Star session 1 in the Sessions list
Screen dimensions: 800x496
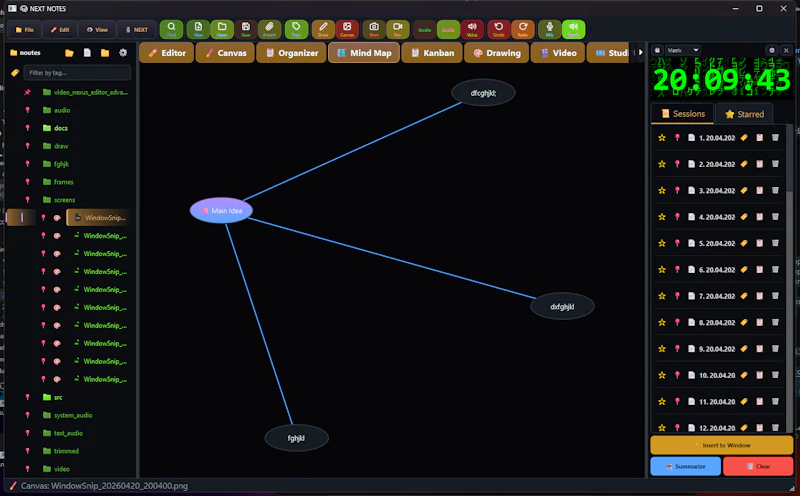pos(662,138)
